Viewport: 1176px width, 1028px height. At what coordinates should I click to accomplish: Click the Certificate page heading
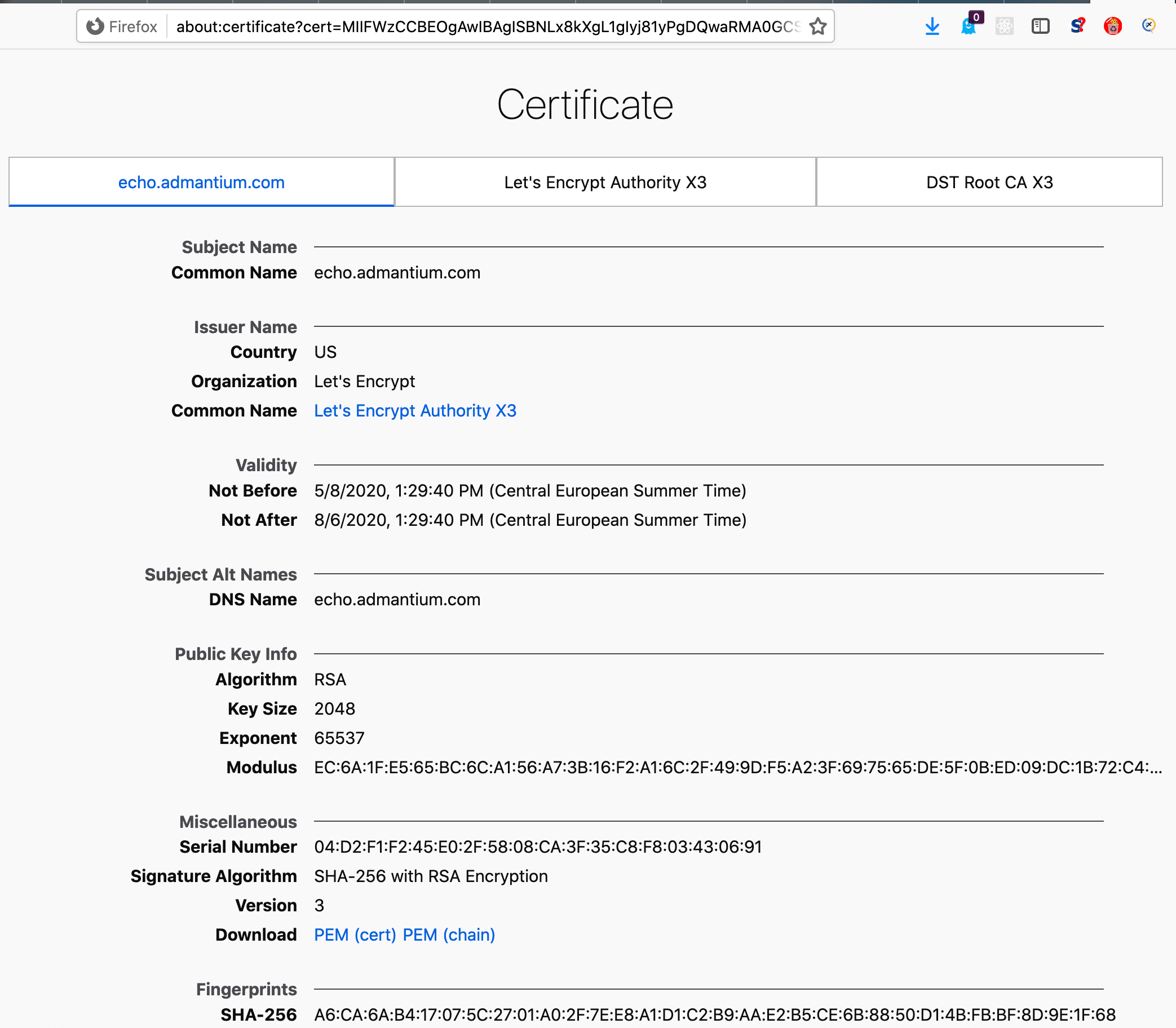pyautogui.click(x=585, y=105)
